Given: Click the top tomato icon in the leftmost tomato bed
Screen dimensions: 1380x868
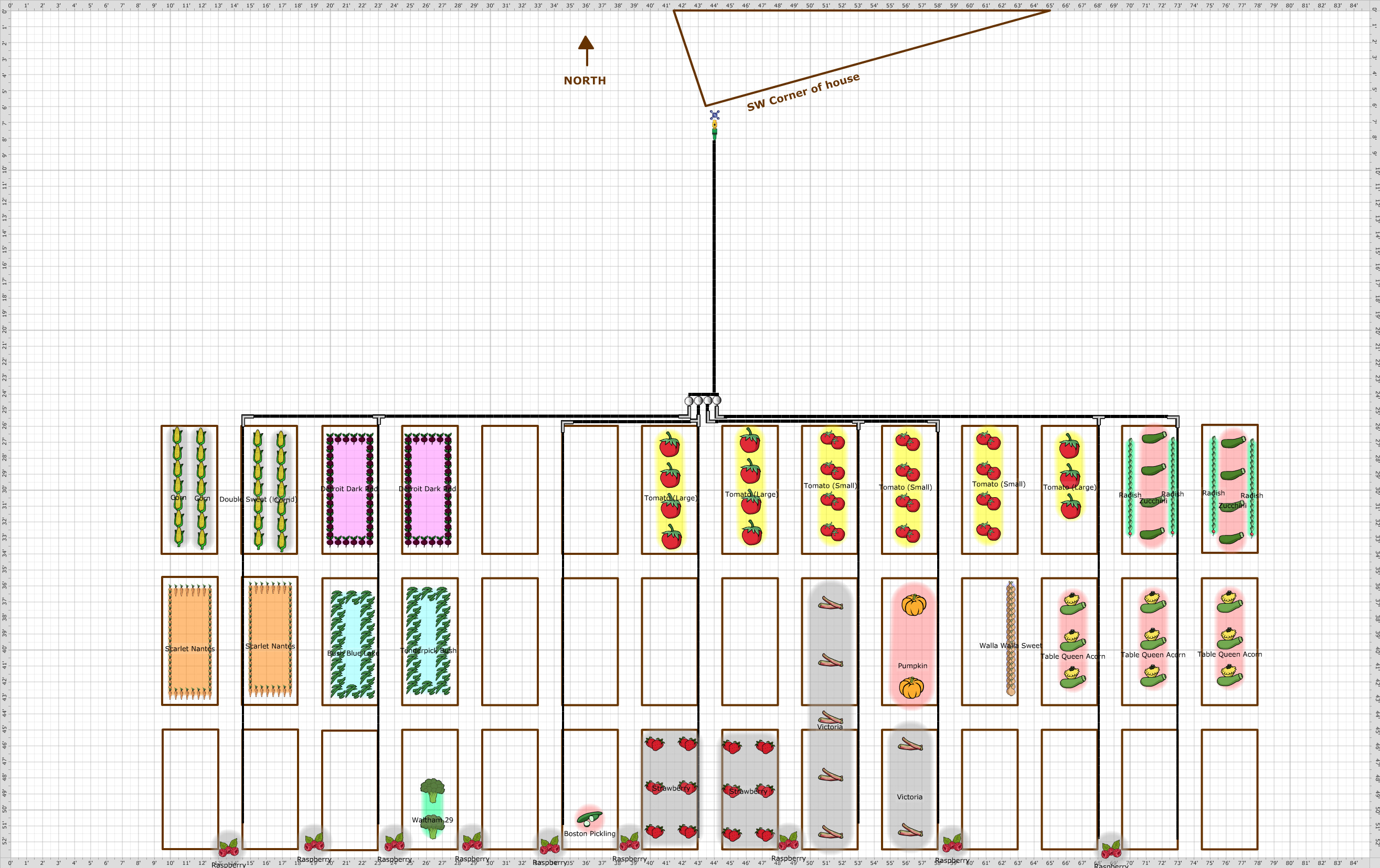Looking at the screenshot, I should tap(670, 445).
